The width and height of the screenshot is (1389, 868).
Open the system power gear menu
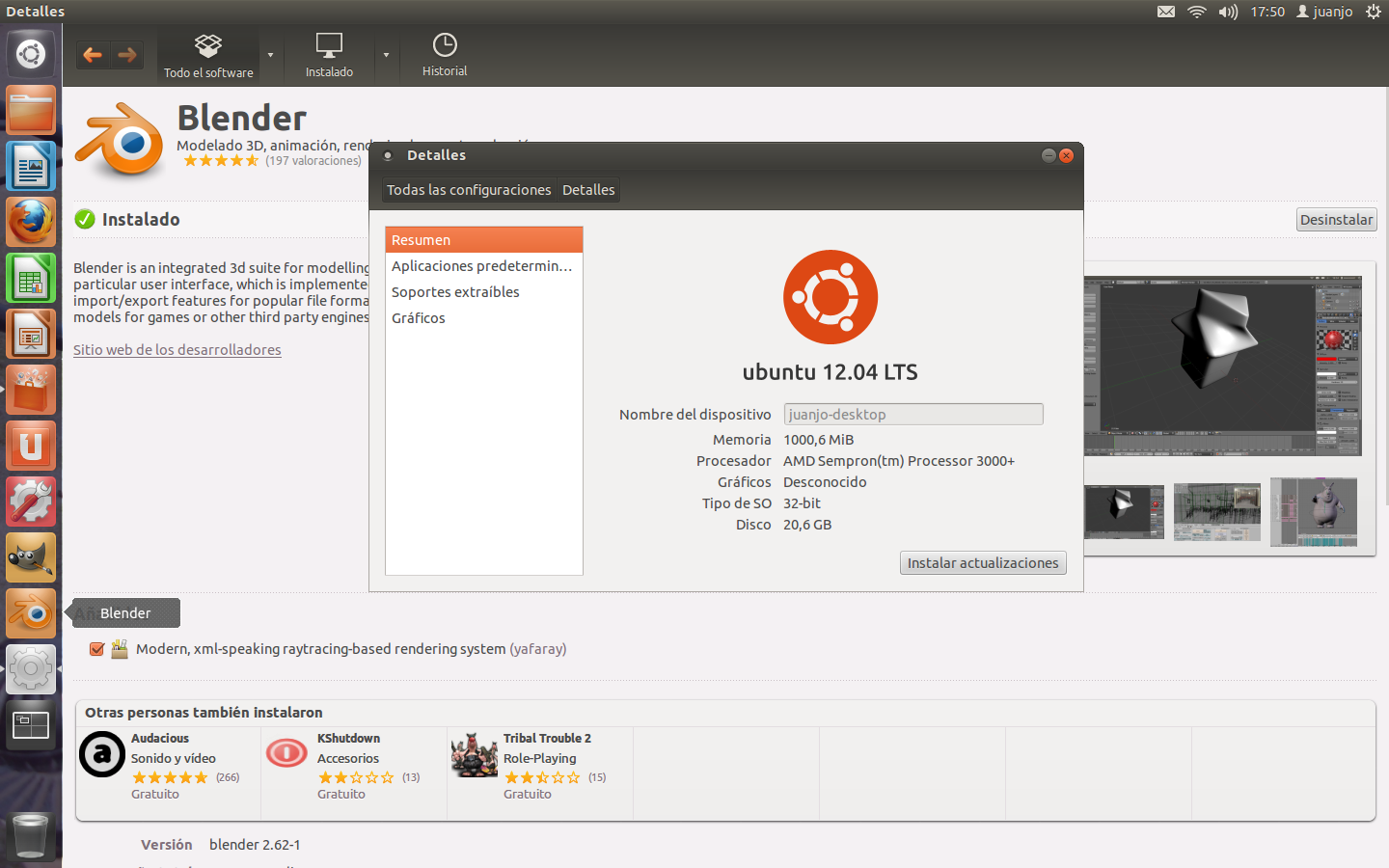point(1374,12)
